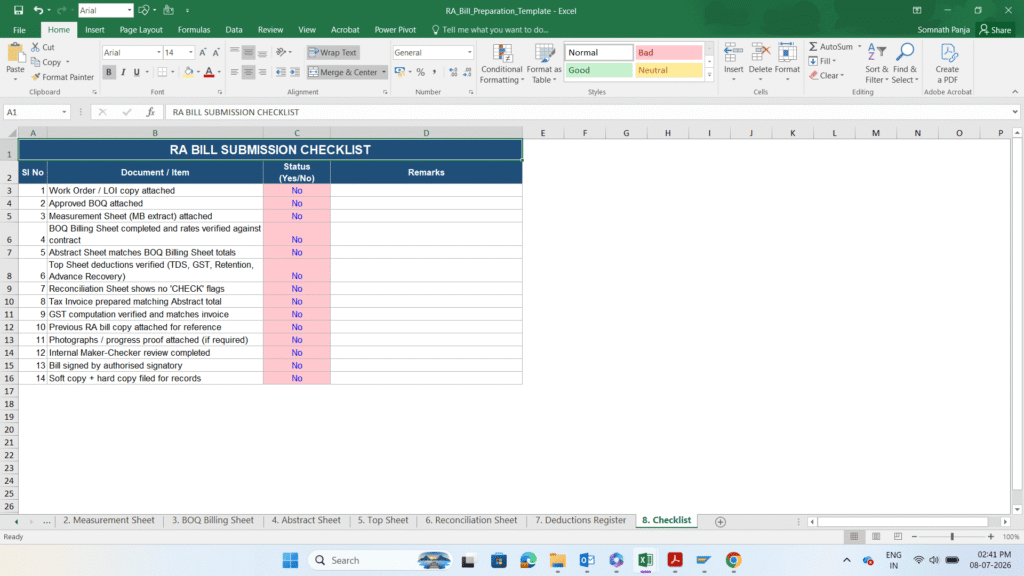Switch to 3. BOQ Billing Sheet tab

[213, 520]
